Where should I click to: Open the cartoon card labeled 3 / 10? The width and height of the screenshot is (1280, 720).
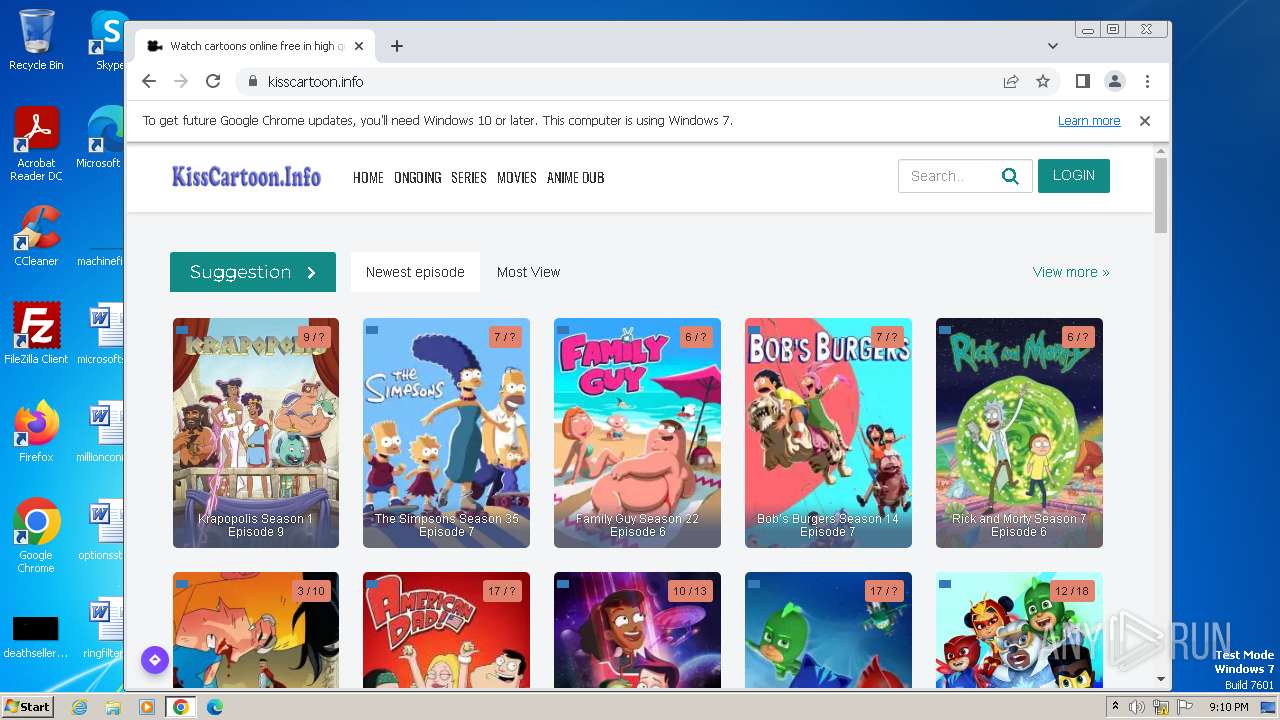pos(256,630)
